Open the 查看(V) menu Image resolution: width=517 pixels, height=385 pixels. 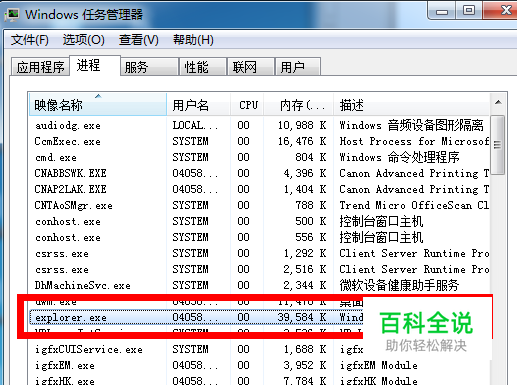point(139,40)
